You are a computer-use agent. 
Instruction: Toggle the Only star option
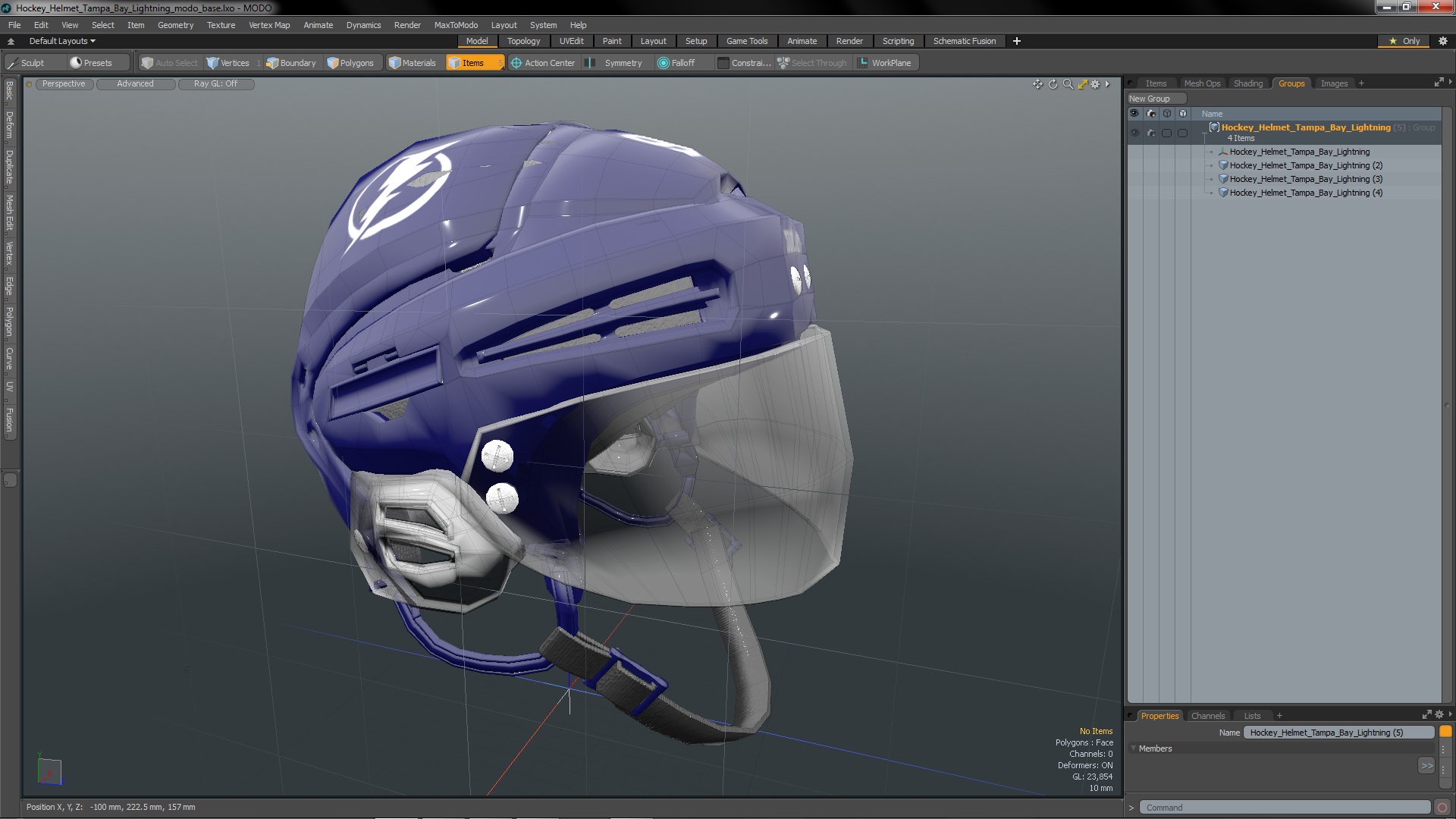pyautogui.click(x=1404, y=41)
